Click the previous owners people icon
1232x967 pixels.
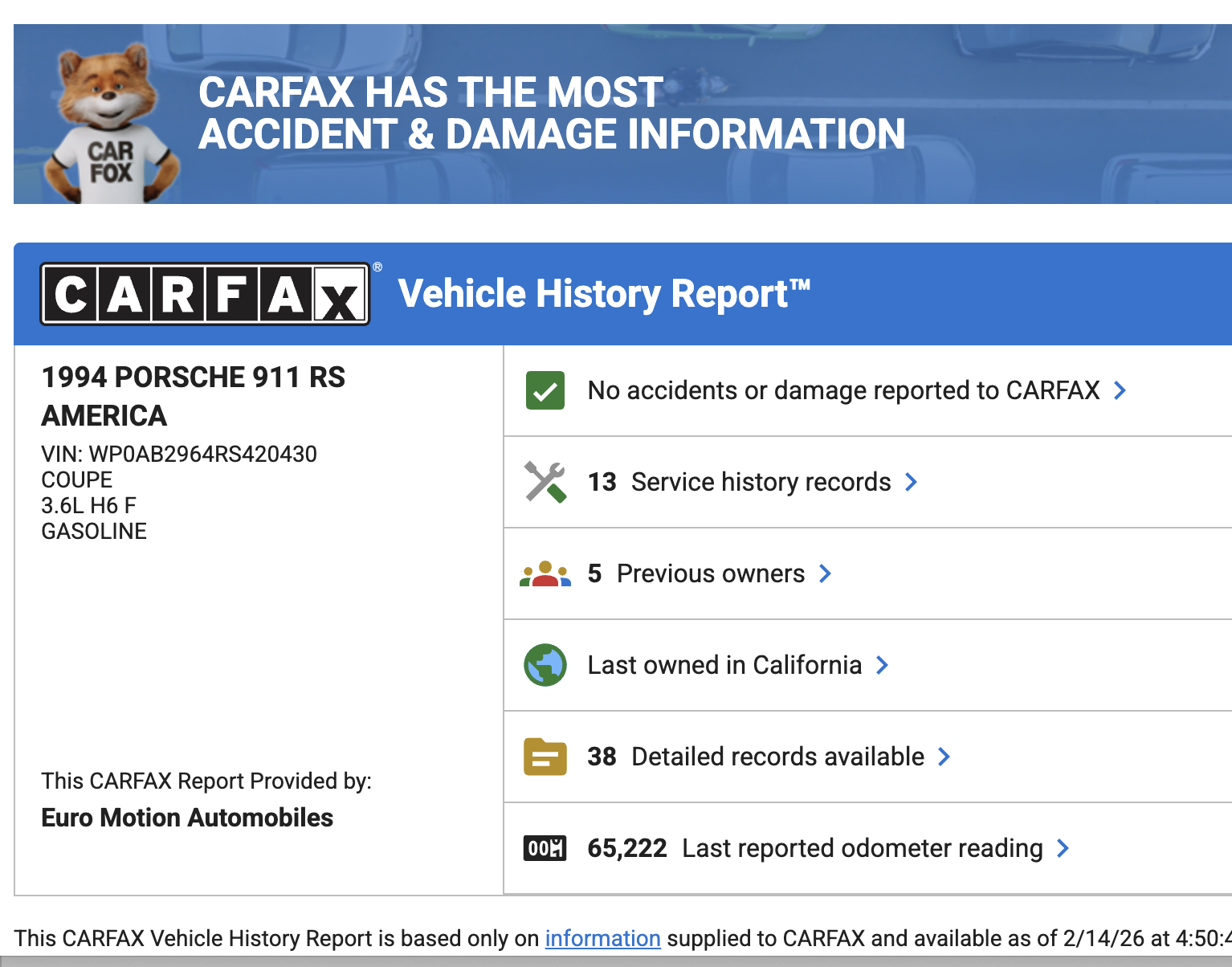pyautogui.click(x=545, y=573)
